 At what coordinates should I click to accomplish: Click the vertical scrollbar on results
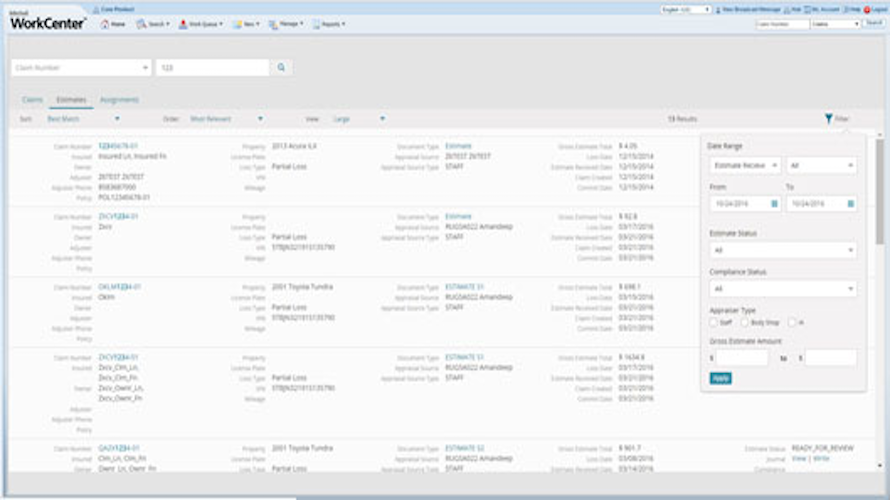880,190
